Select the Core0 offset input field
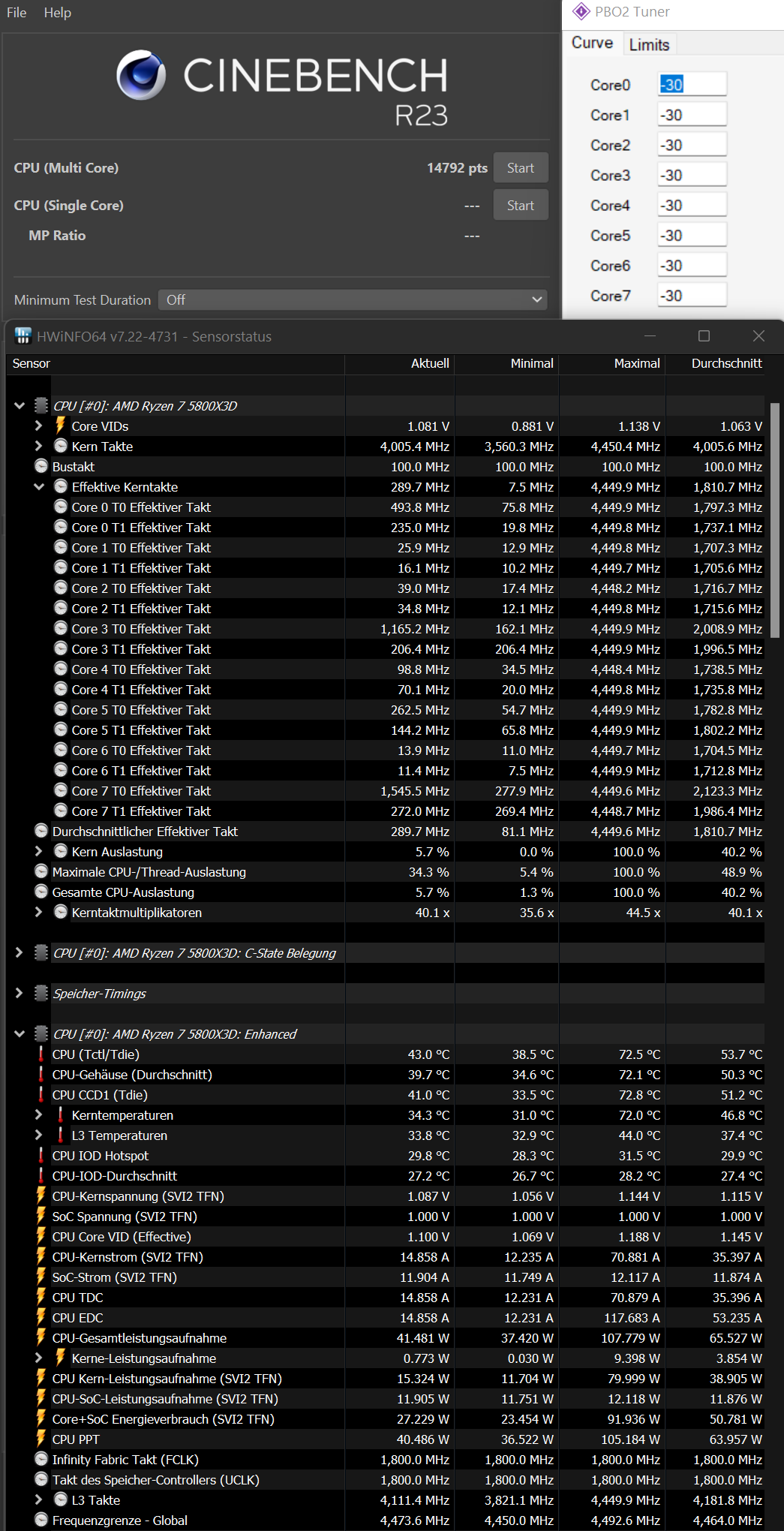 point(692,84)
